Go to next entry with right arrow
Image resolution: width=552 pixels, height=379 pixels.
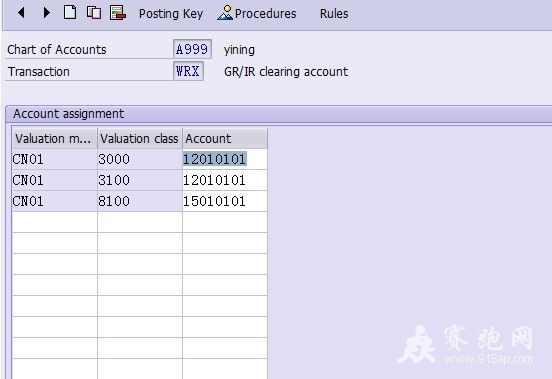[46, 13]
